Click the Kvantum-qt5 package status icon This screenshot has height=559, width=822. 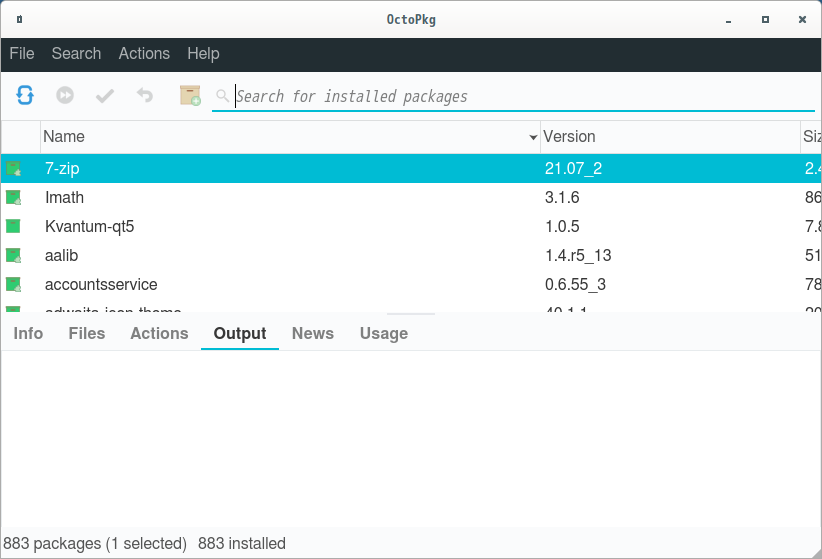[x=13, y=226]
